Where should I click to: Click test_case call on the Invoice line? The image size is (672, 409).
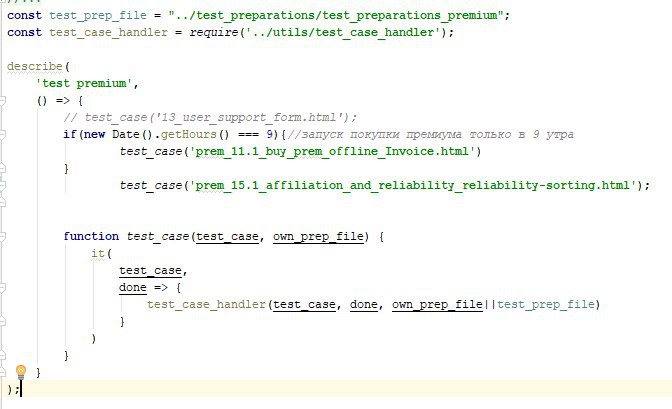151,151
